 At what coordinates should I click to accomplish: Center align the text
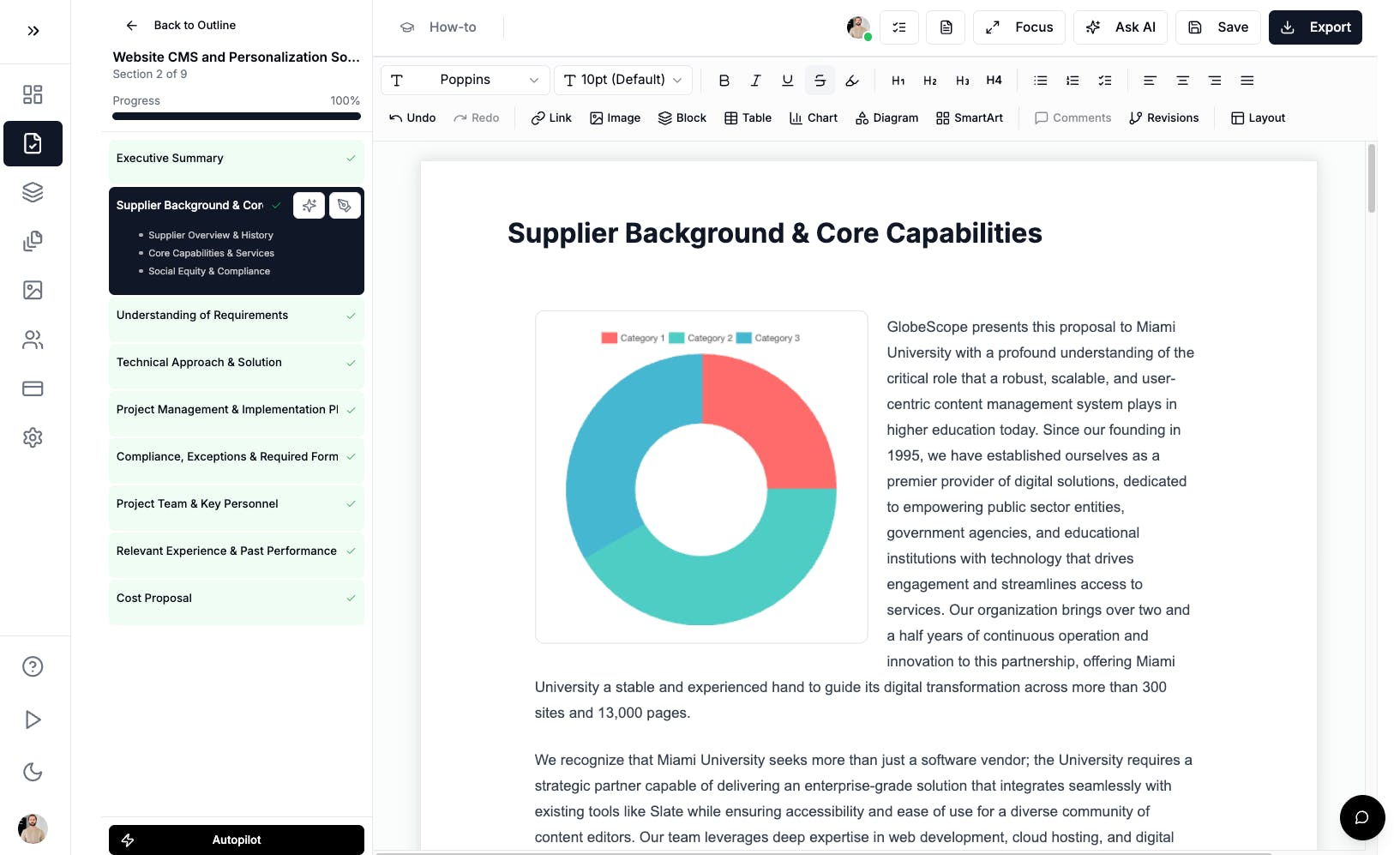coord(1182,81)
